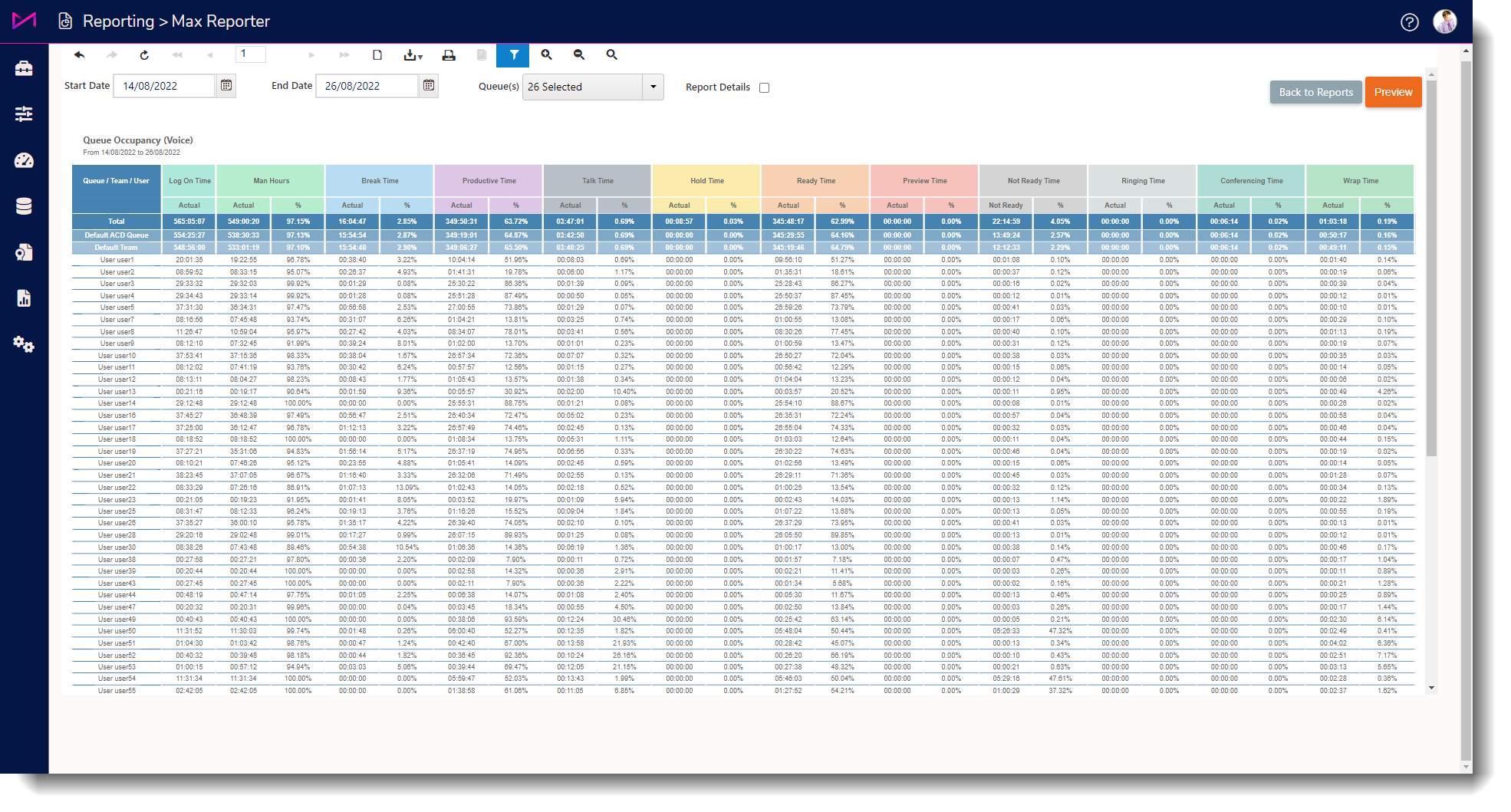Click the page number field
1511x812 pixels.
(x=251, y=54)
